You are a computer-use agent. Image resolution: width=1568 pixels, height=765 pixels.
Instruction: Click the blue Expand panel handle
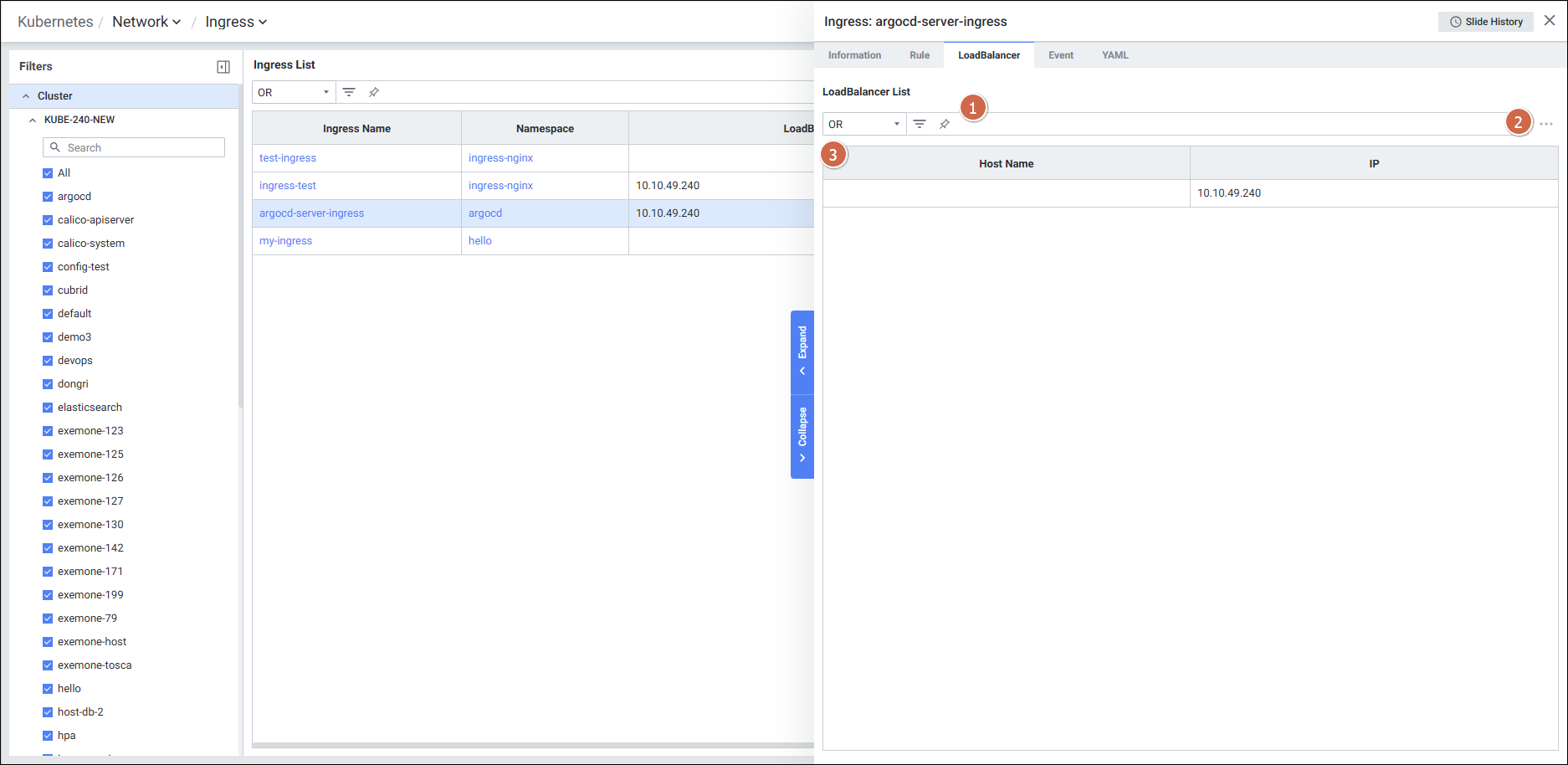[x=802, y=352]
